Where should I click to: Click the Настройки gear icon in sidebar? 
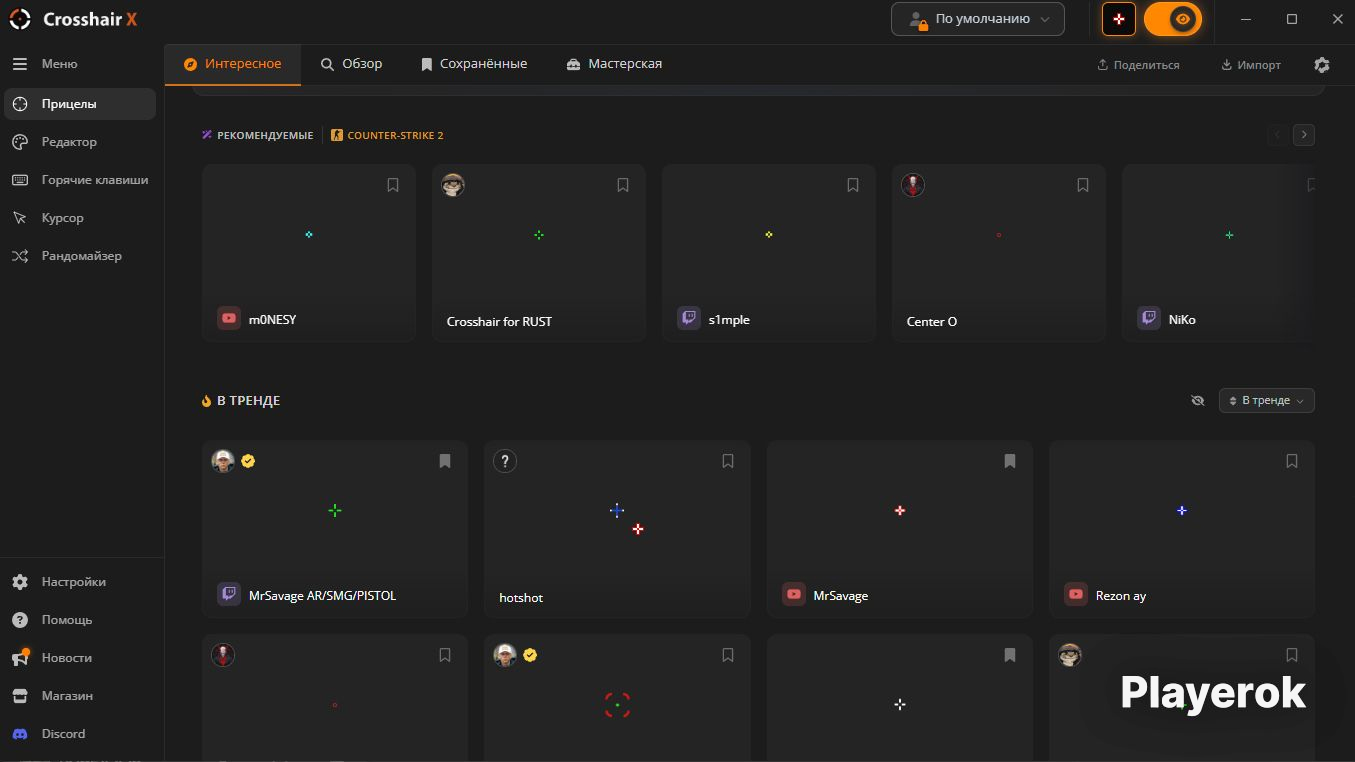20,582
